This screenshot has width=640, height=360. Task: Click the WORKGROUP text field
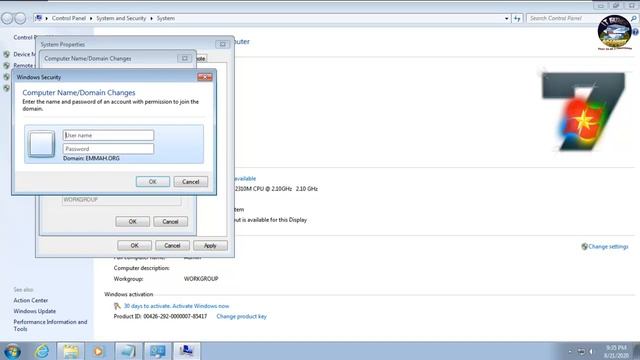tap(122, 200)
